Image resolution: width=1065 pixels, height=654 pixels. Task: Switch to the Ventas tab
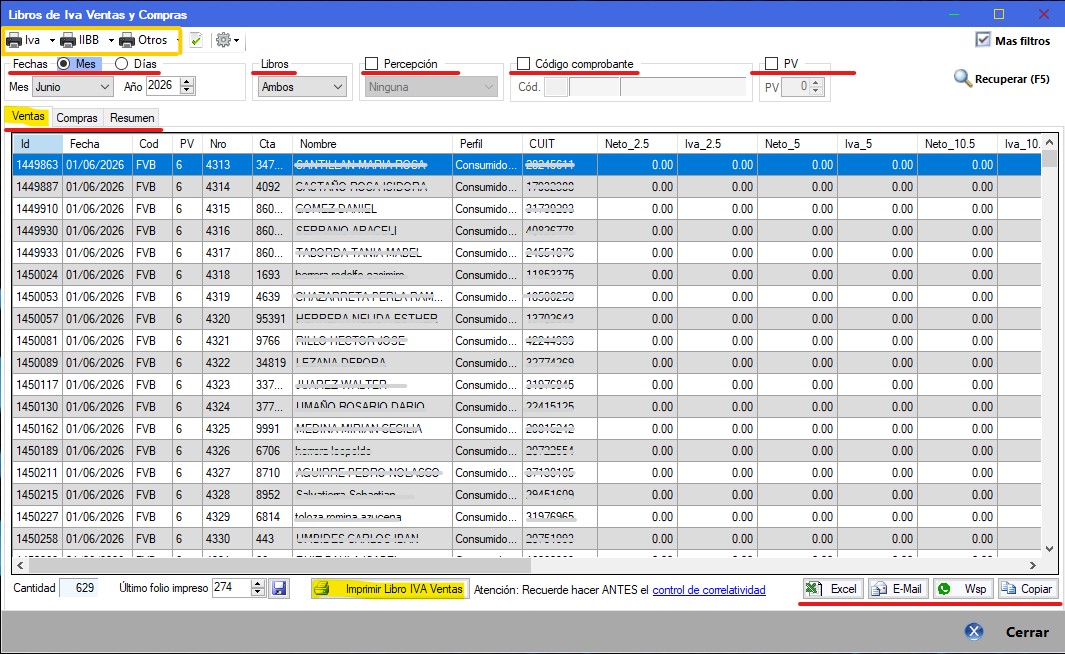[x=28, y=116]
